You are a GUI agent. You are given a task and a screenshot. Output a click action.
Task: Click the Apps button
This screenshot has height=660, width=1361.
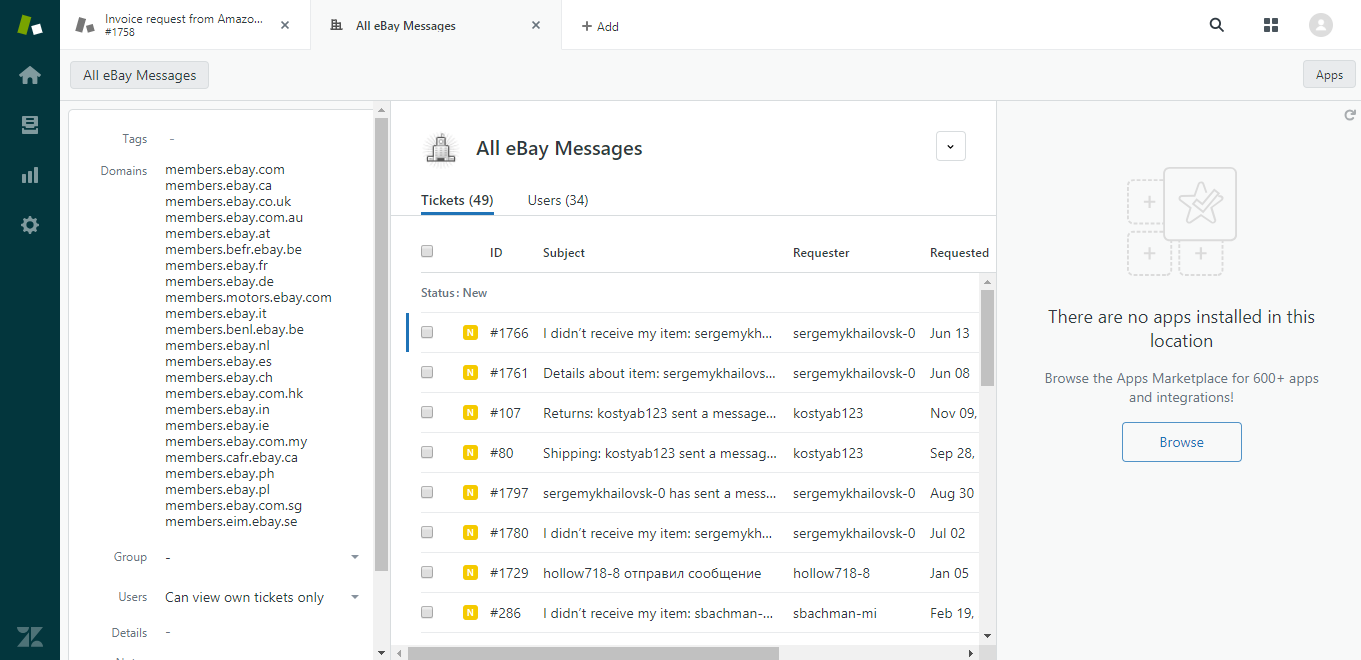[1329, 75]
